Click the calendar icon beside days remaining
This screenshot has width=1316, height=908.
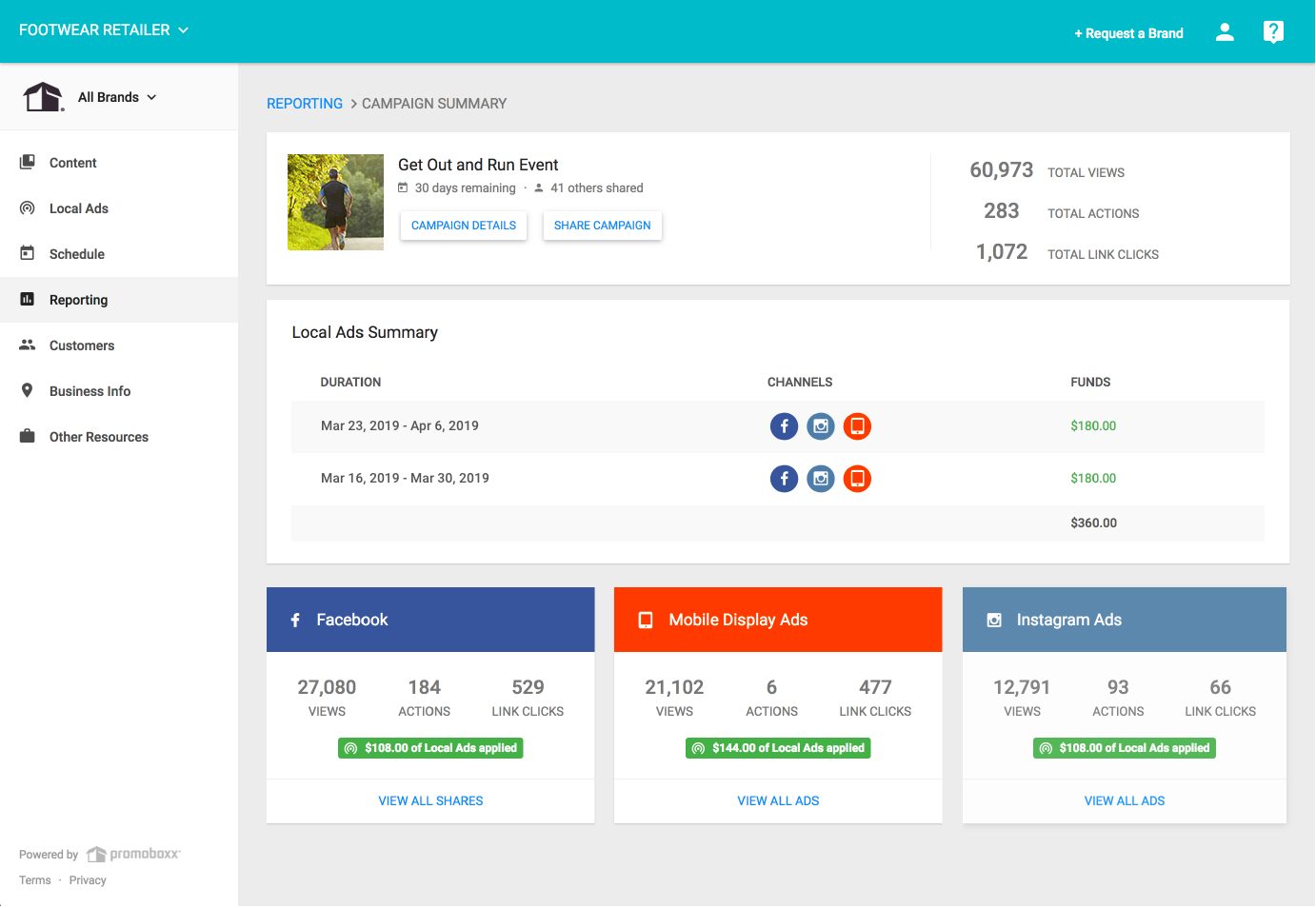tap(403, 188)
